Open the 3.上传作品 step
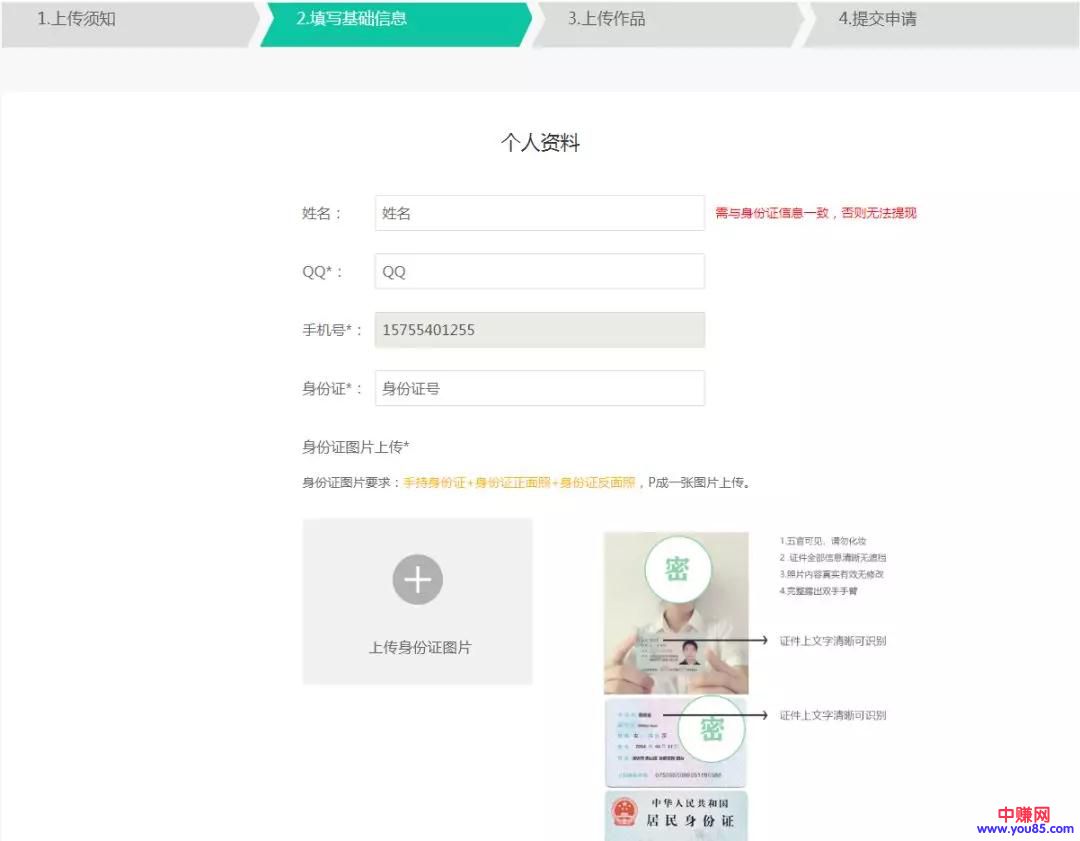 pyautogui.click(x=606, y=19)
